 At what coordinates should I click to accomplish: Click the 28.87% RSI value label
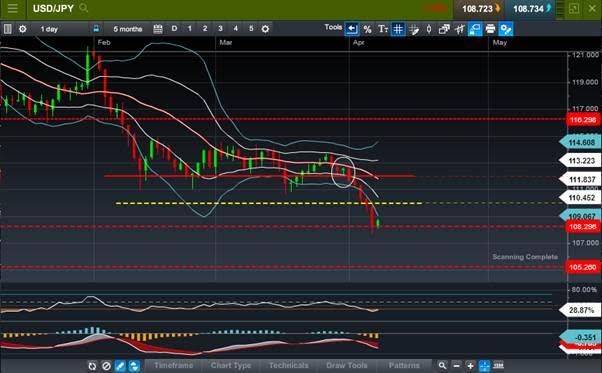click(581, 310)
